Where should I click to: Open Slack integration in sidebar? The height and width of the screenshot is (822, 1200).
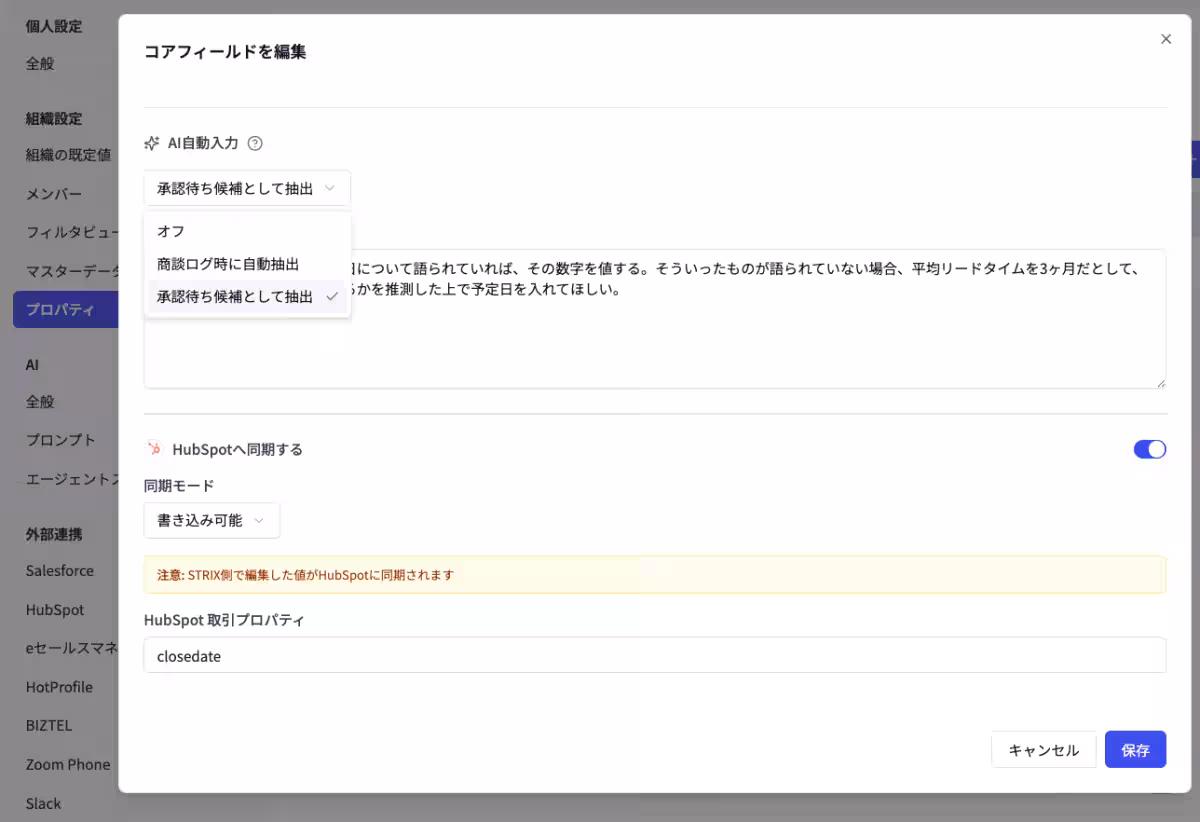point(44,804)
